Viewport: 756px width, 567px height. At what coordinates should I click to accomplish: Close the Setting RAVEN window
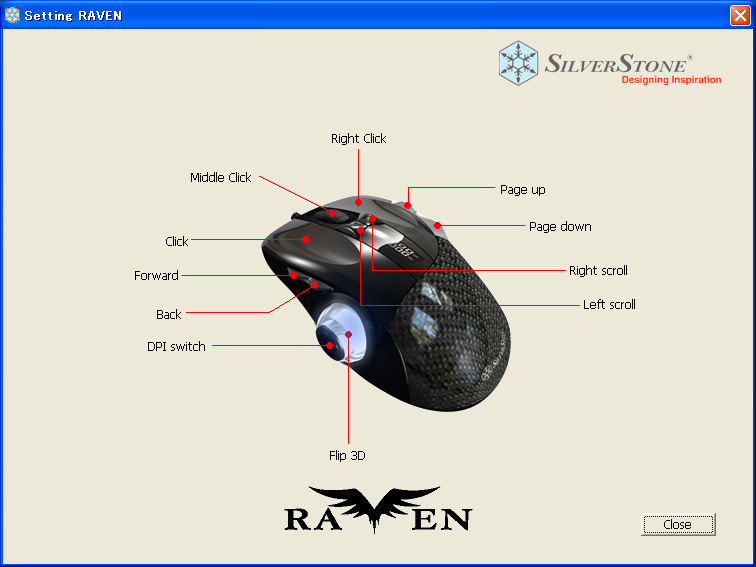point(740,15)
